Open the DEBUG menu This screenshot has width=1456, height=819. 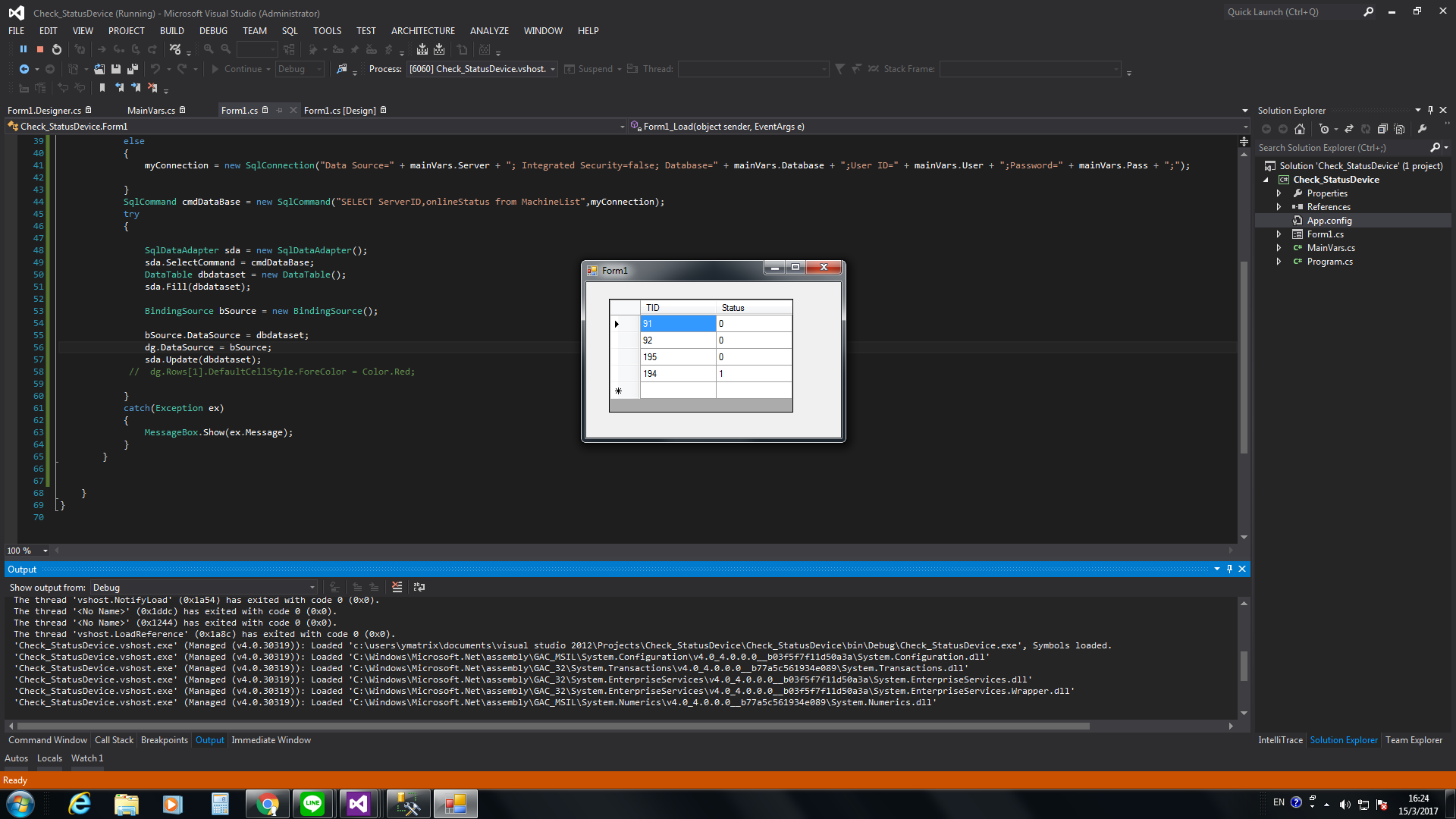(x=213, y=31)
